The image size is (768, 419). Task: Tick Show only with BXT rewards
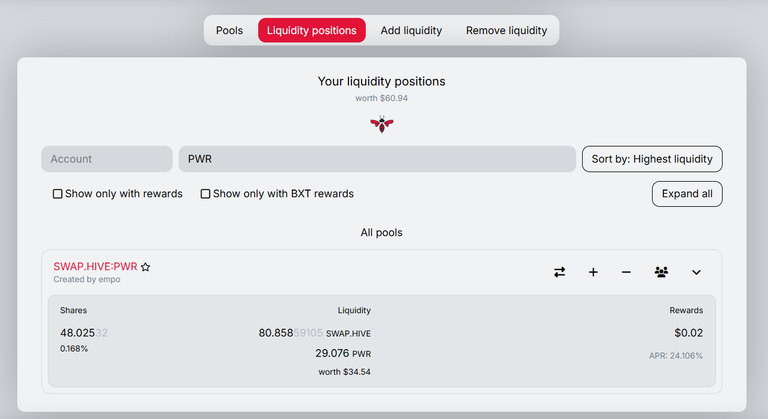tap(205, 194)
